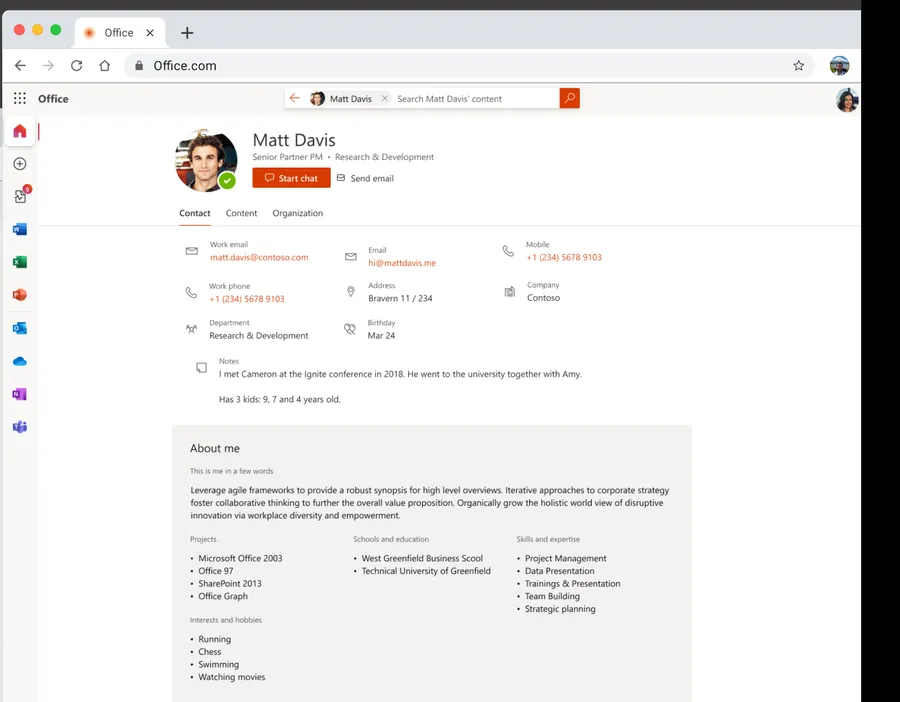The width and height of the screenshot is (900, 702).
Task: Click 'Chess' hobby item
Action: [x=210, y=652]
